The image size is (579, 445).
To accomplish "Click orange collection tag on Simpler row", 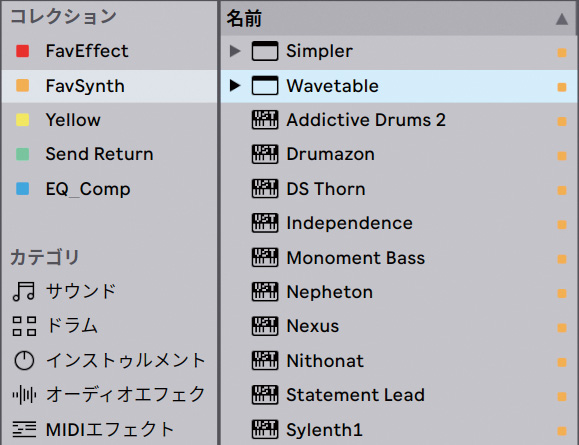I will click(x=562, y=53).
